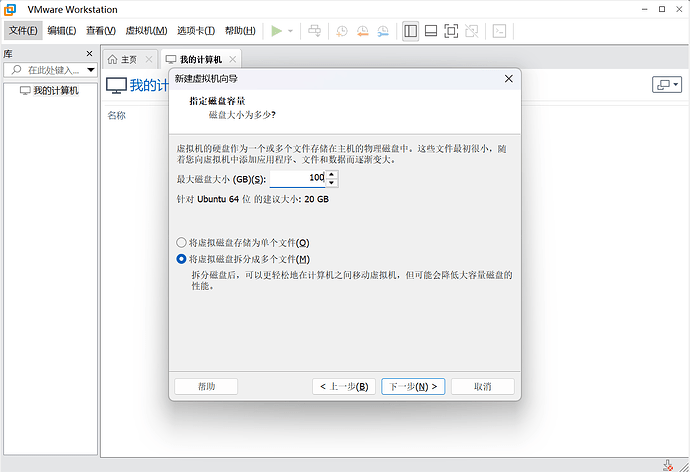Image resolution: width=690 pixels, height=472 pixels.
Task: Click the 指定磁盘容量 wizard heading
Action: [217, 101]
